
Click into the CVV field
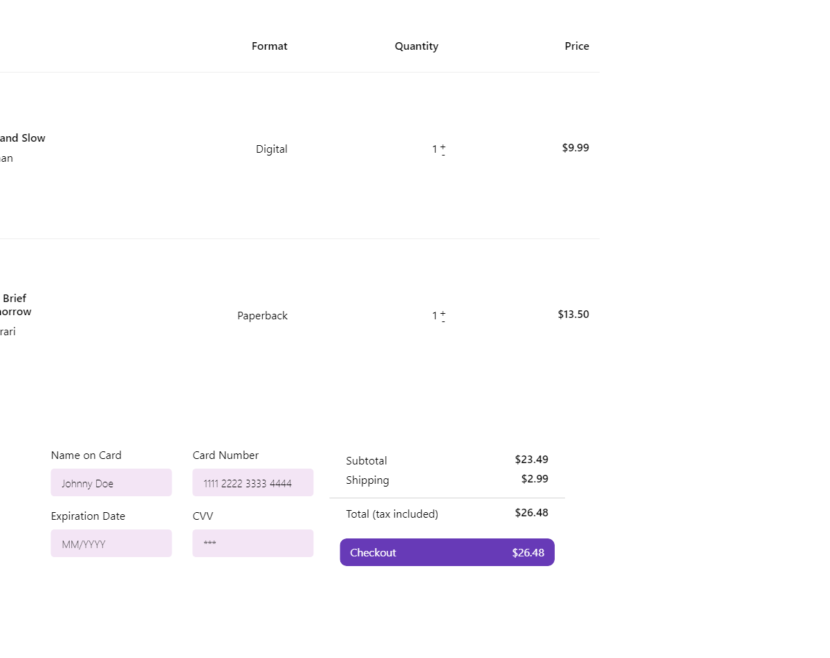pyautogui.click(x=252, y=544)
